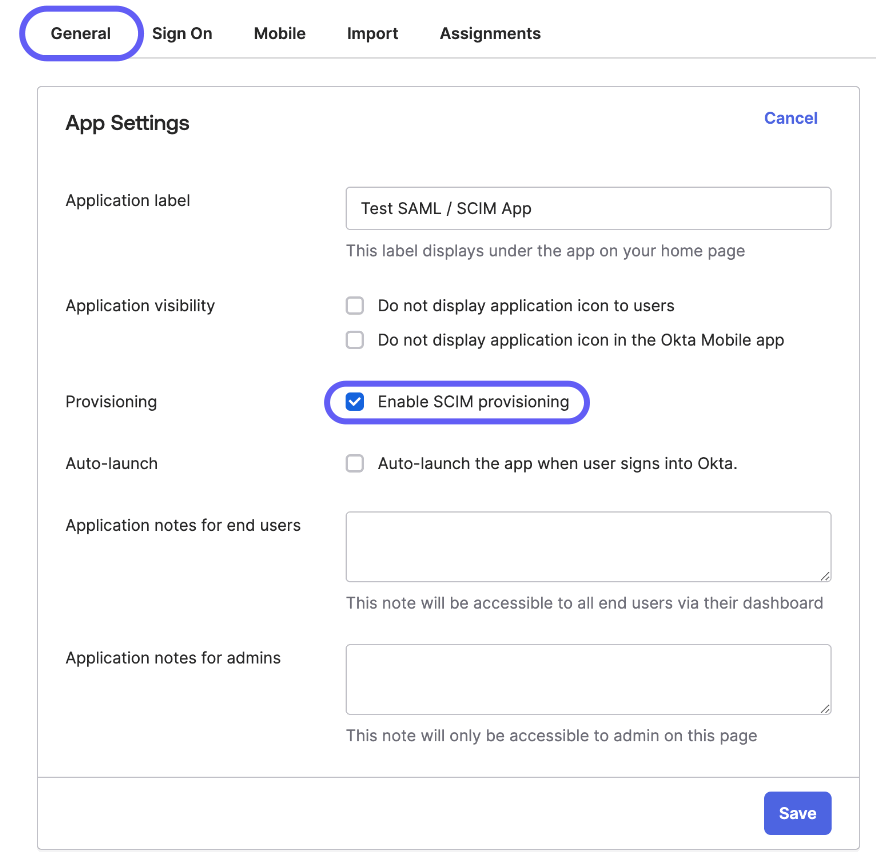
Task: Click the App Settings heading
Action: pos(127,123)
